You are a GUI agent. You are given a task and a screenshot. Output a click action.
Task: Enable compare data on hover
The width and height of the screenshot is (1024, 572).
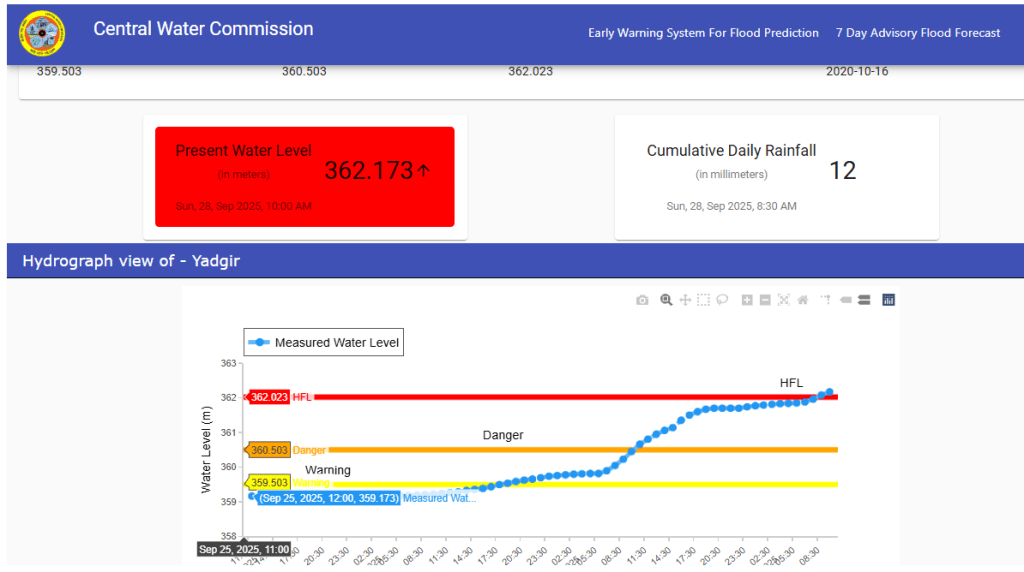(863, 300)
